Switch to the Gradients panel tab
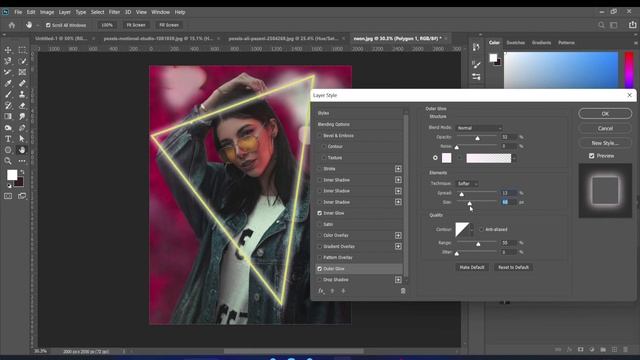This screenshot has height=360, width=640. 541,42
